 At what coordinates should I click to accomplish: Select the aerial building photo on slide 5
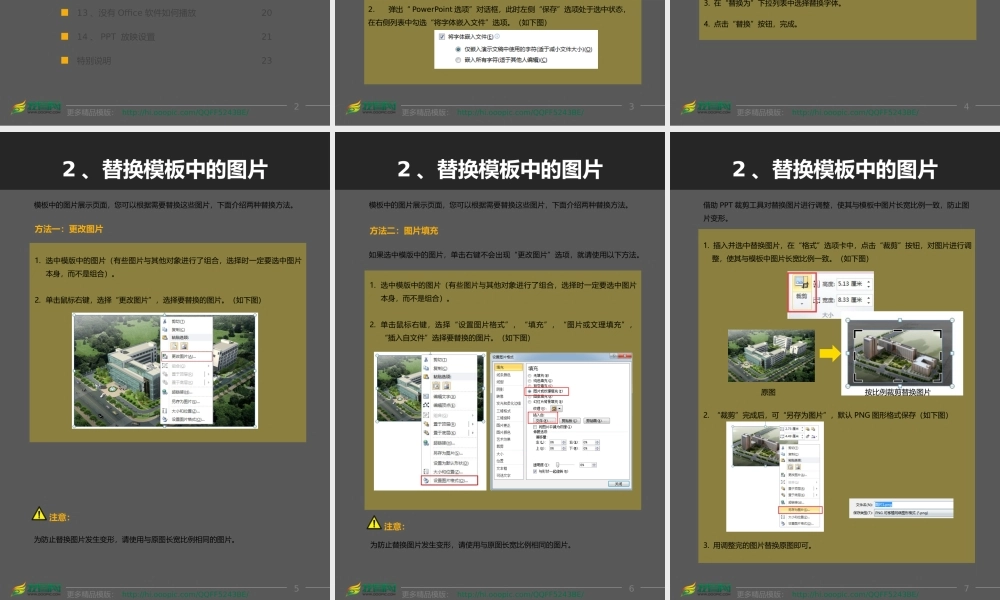click(165, 370)
